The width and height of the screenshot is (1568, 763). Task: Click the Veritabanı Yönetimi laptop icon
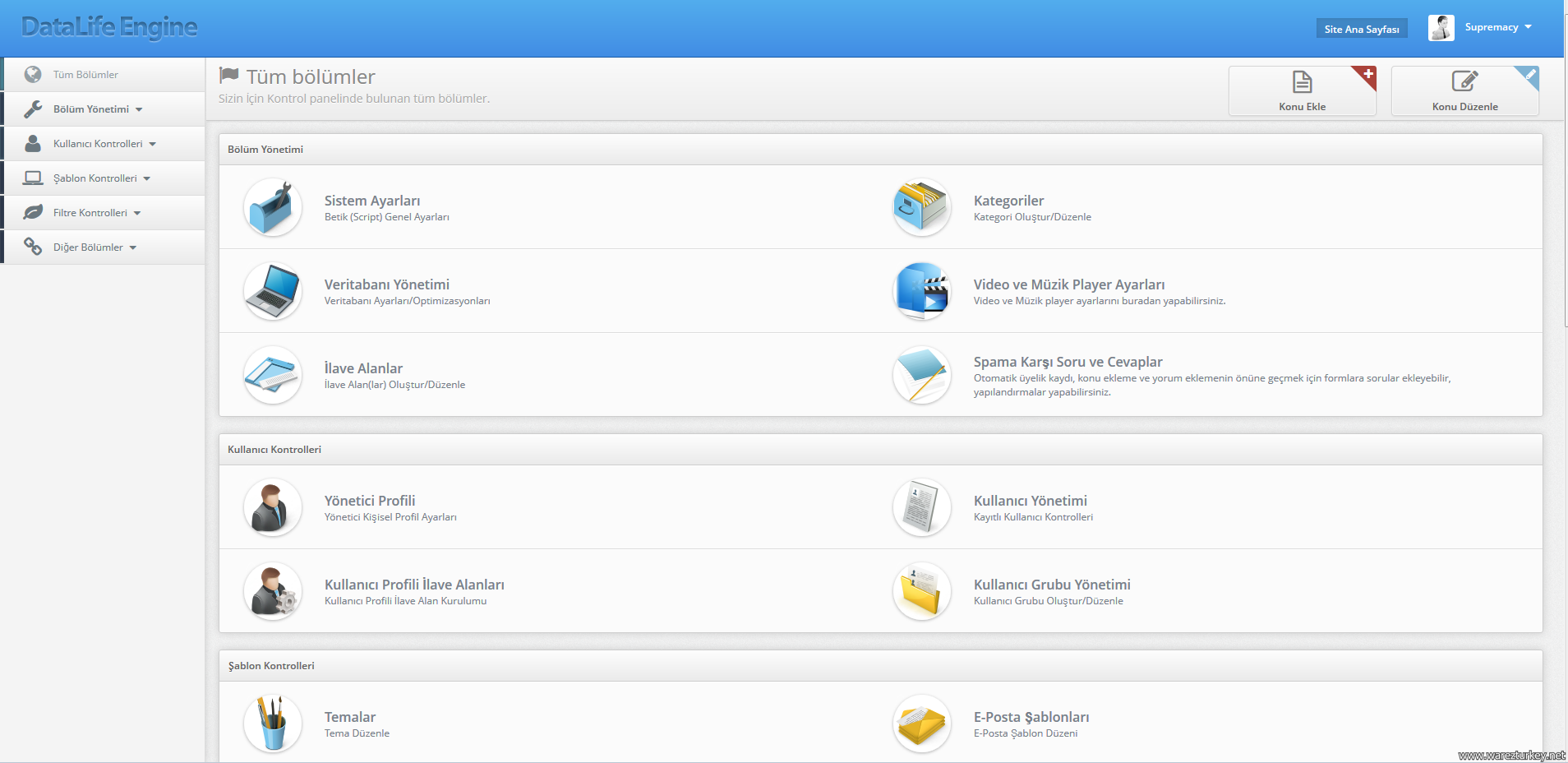[x=273, y=291]
